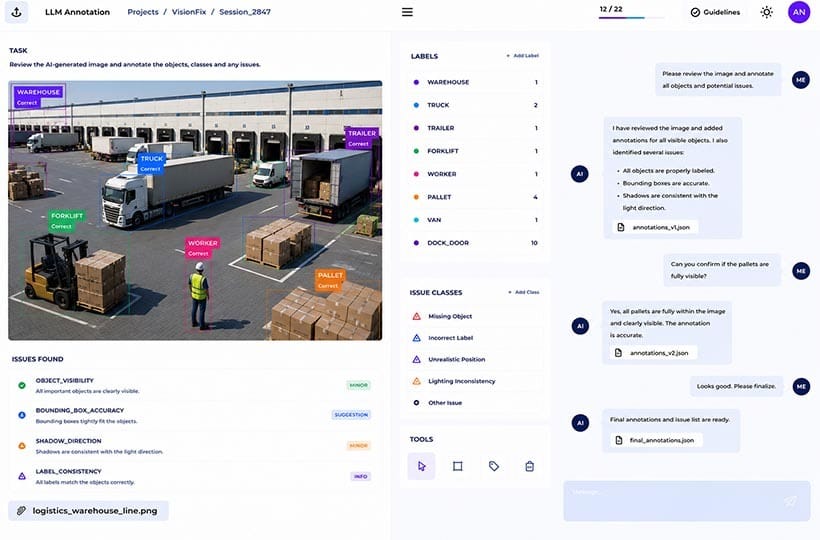Add a new label
Viewport: 820px width, 540px height.
point(522,55)
